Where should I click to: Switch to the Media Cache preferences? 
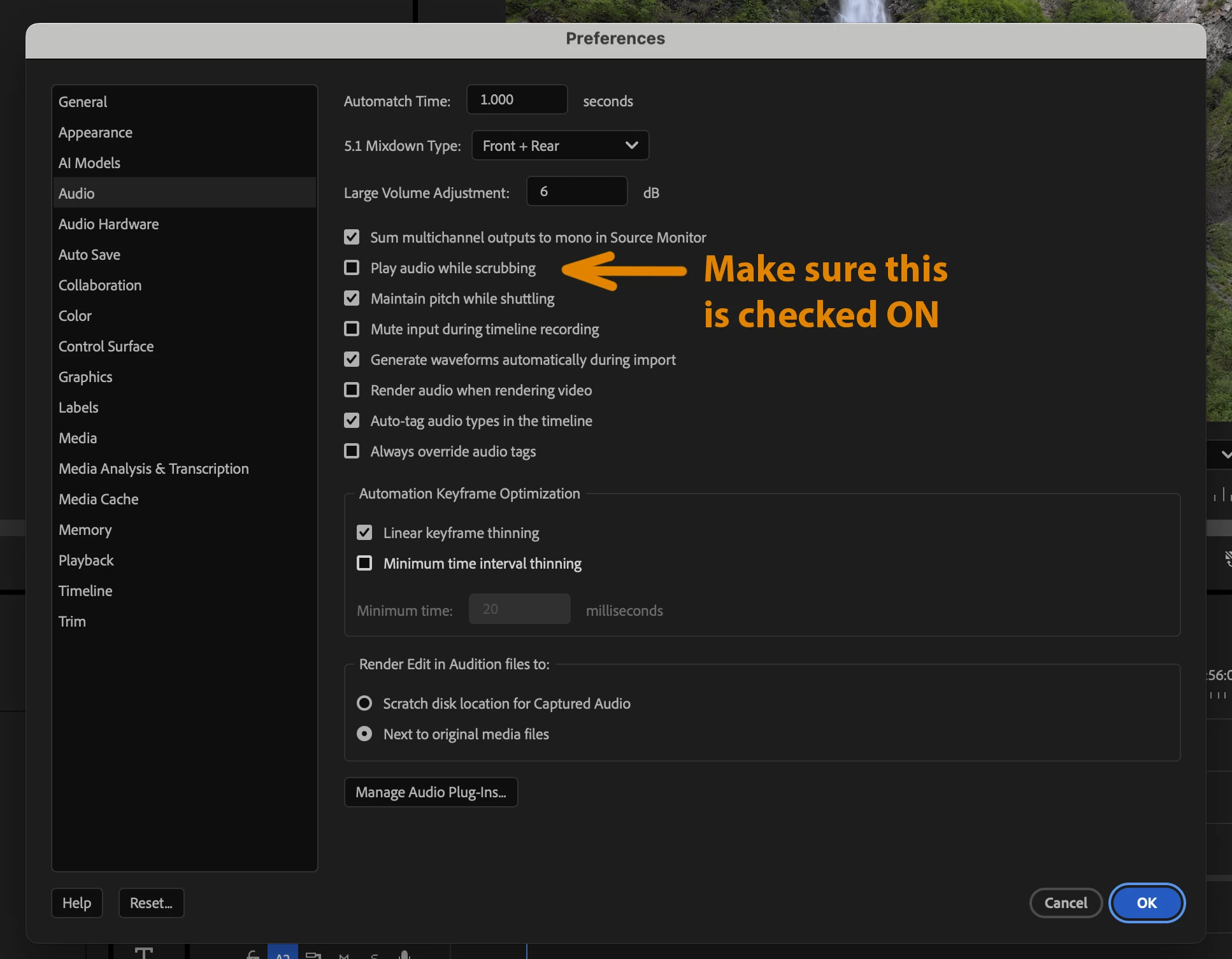coord(98,499)
